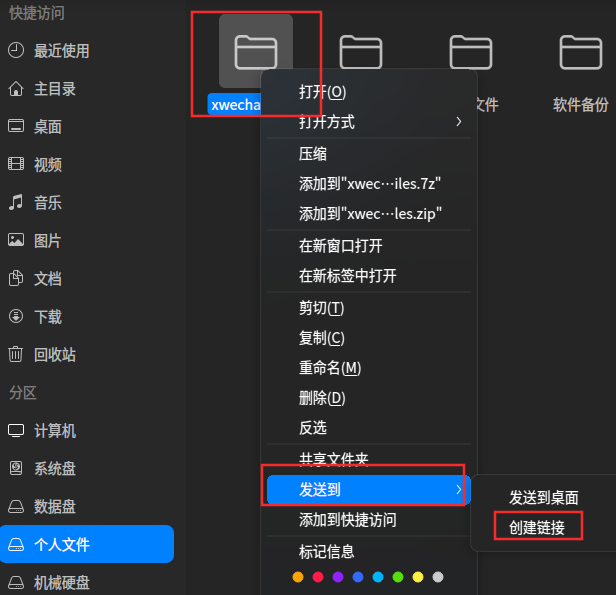Click the picture icon beside 图片
Viewport: 616px width, 595px height.
tap(16, 240)
